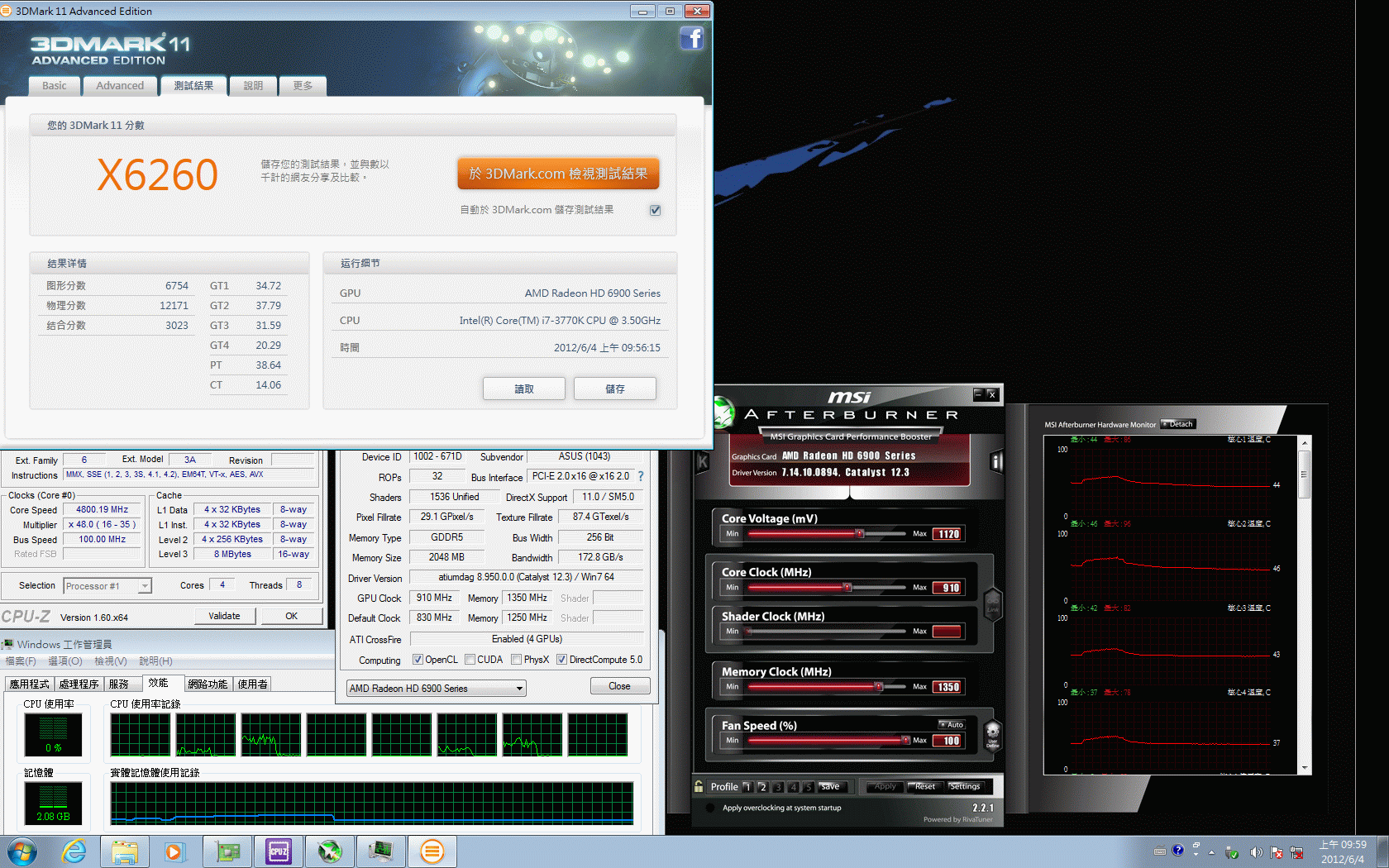Open Windows Media Player taskbar icon

click(x=174, y=851)
